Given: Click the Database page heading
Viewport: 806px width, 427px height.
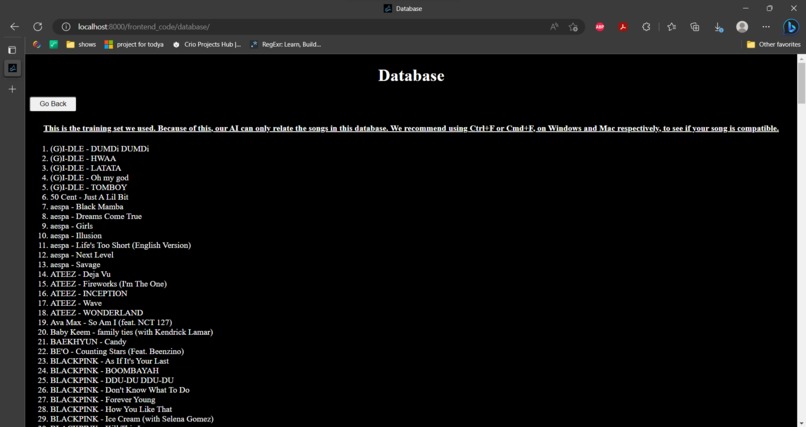Looking at the screenshot, I should [411, 76].
